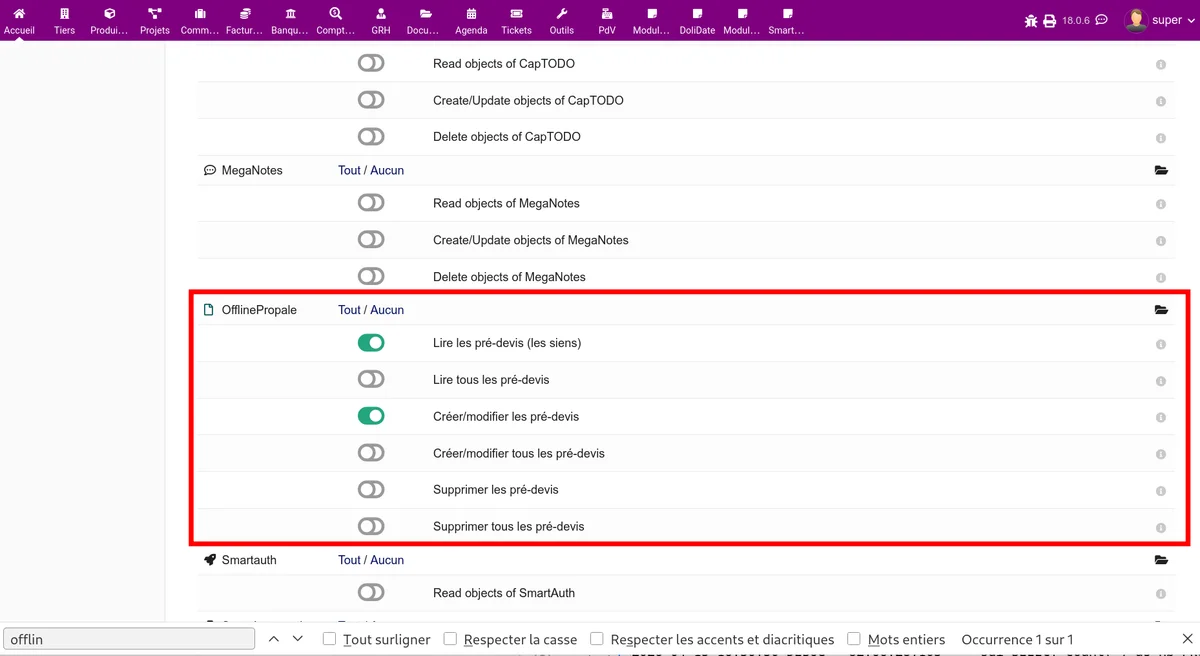The width and height of the screenshot is (1200, 656).
Task: Open the Tiers menu icon
Action: click(x=65, y=14)
